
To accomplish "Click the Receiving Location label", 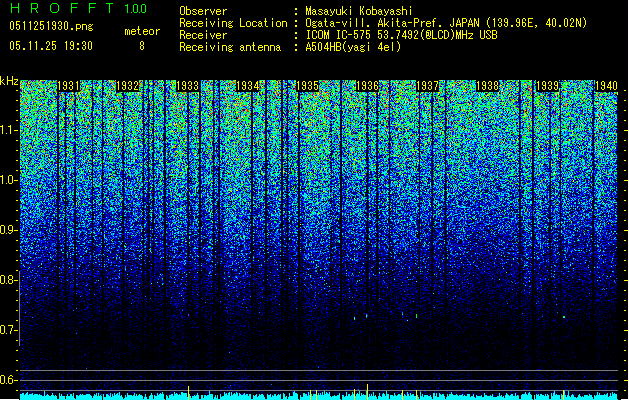I will pyautogui.click(x=233, y=23).
